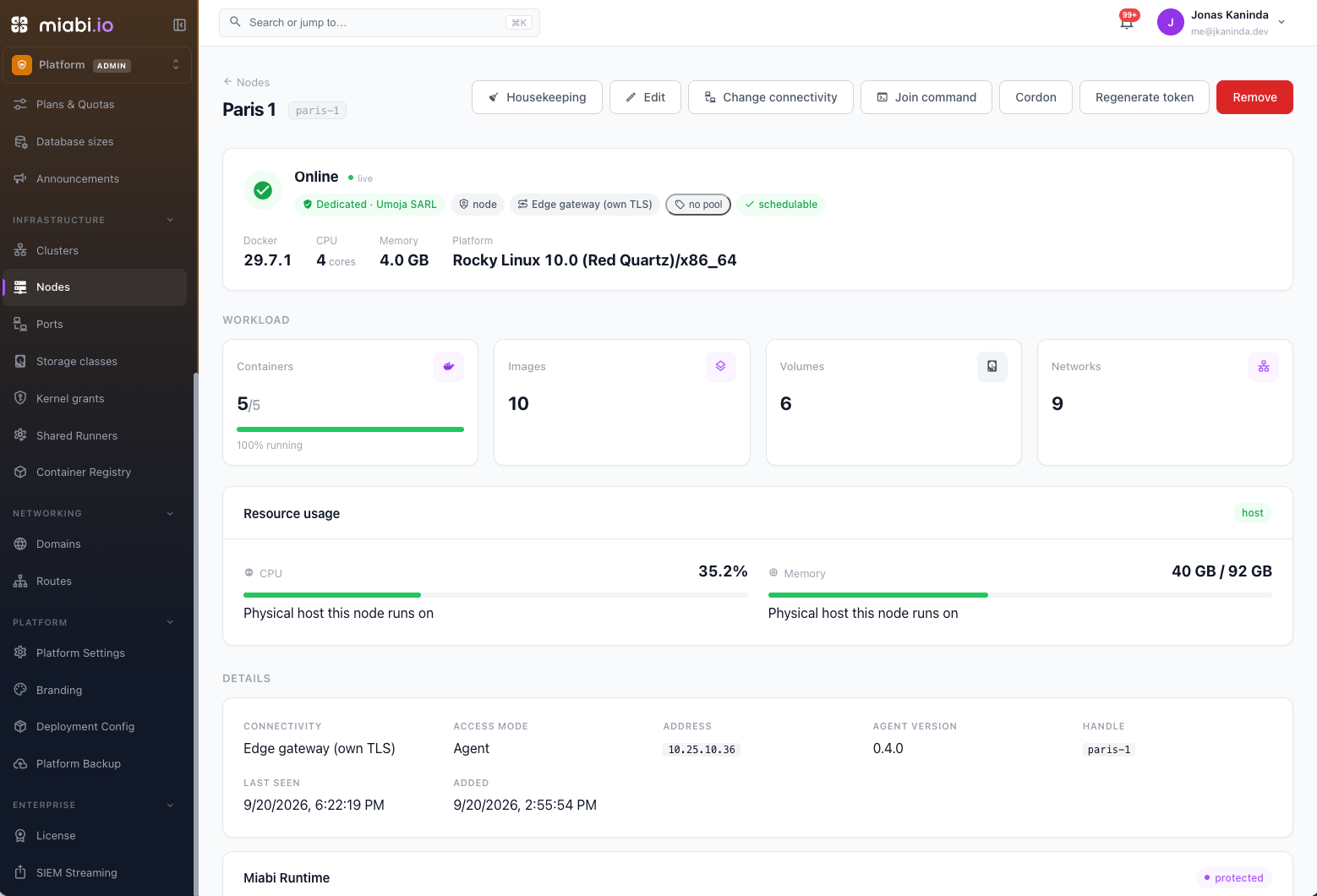
Task: Click the Containers card whale icon
Action: [449, 366]
